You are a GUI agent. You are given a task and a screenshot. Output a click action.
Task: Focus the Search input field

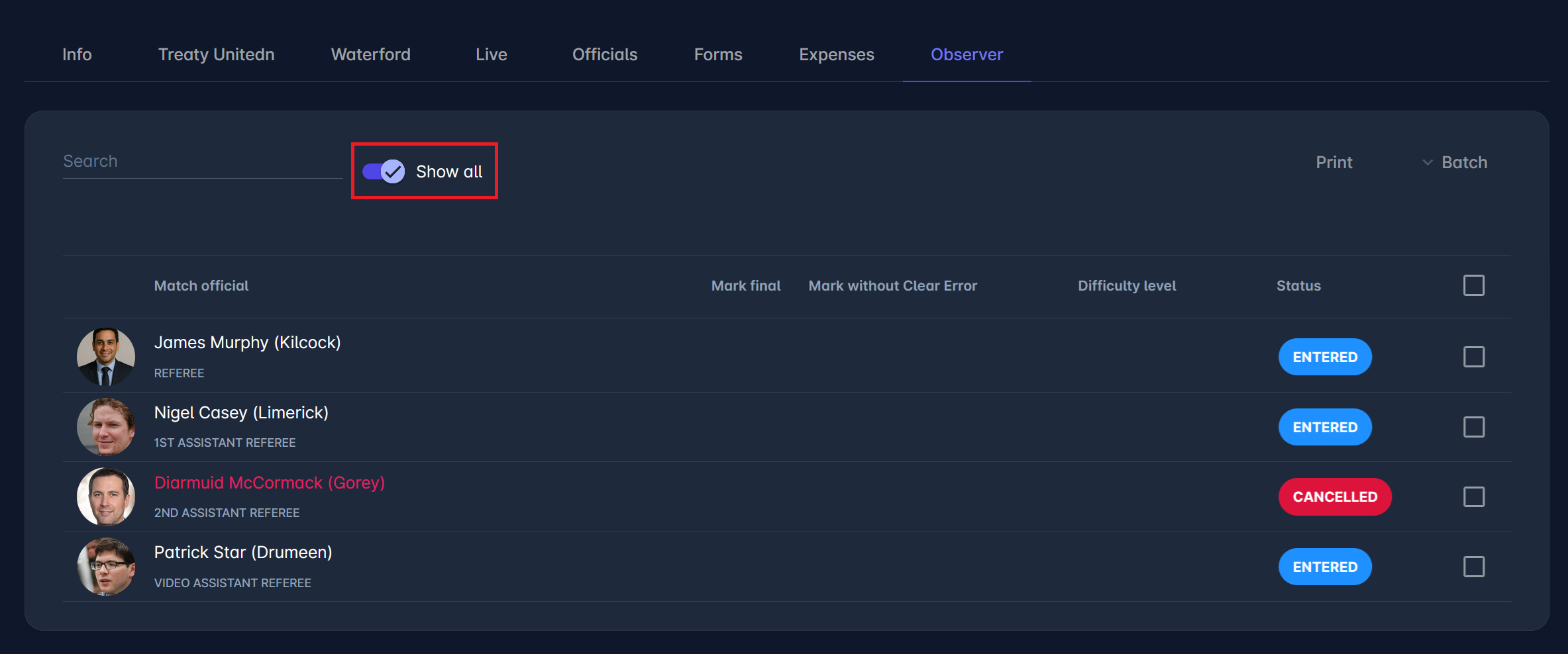[x=202, y=162]
